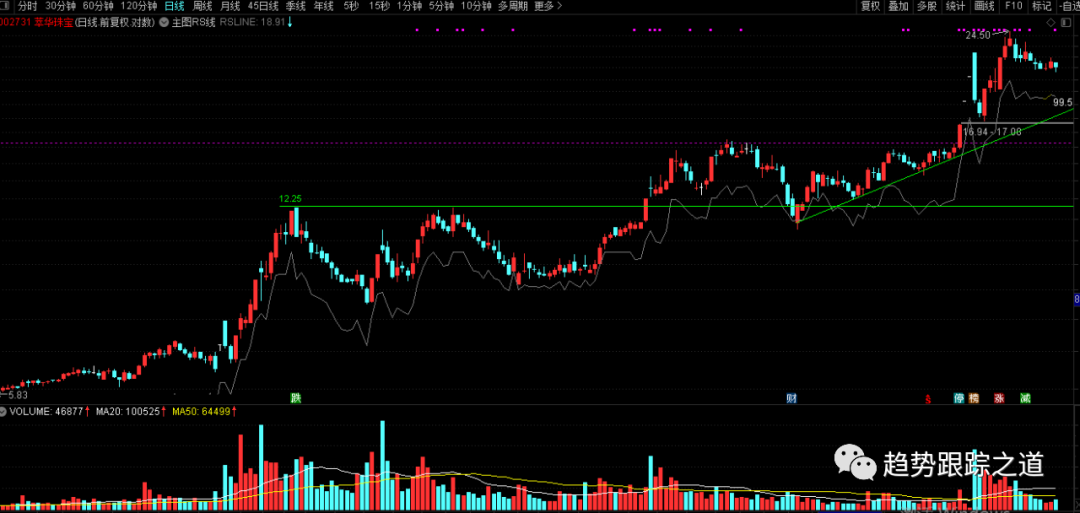
Task: Click the green 减 event marker
Action: (x=1025, y=397)
